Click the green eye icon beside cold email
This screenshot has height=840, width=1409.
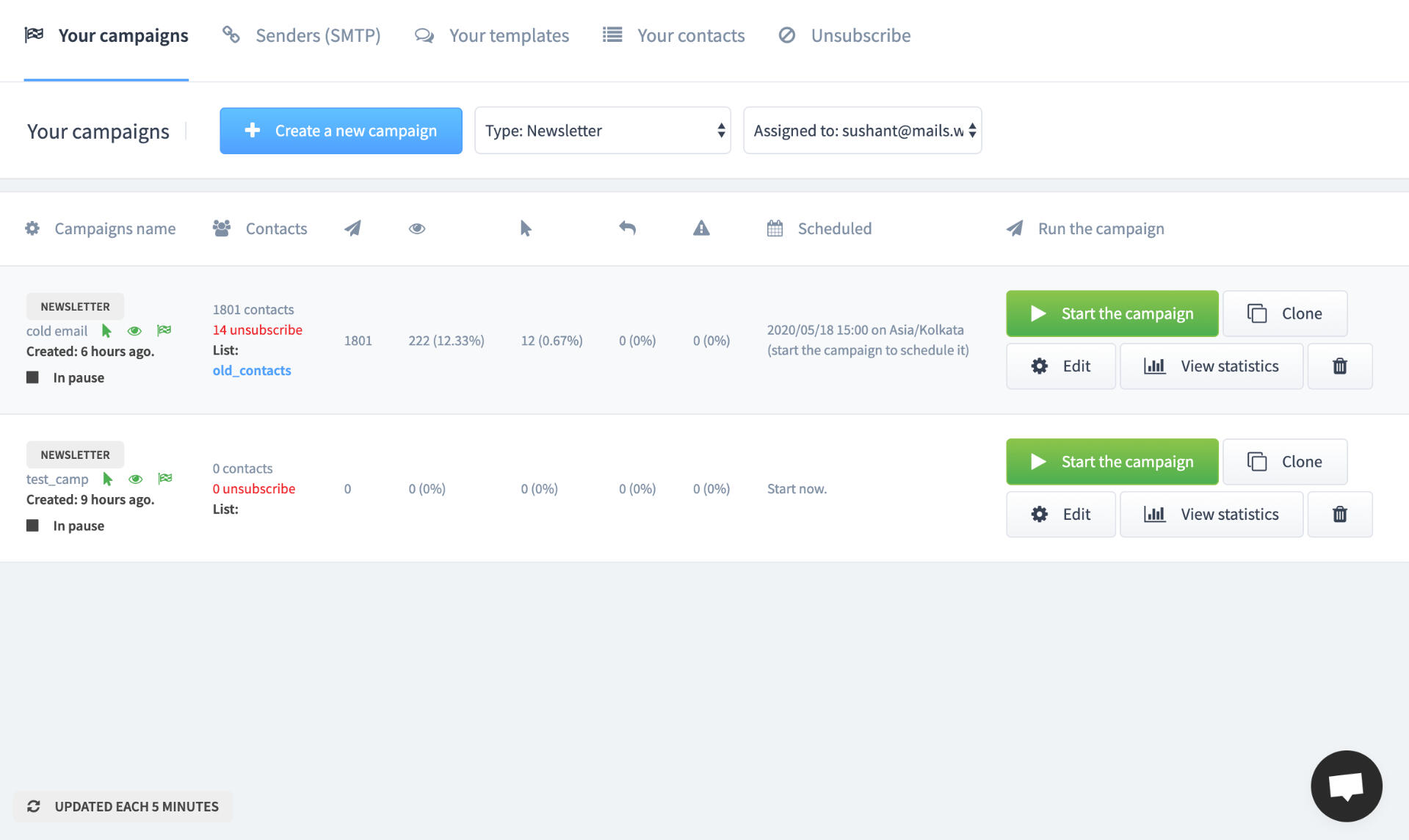tap(134, 331)
